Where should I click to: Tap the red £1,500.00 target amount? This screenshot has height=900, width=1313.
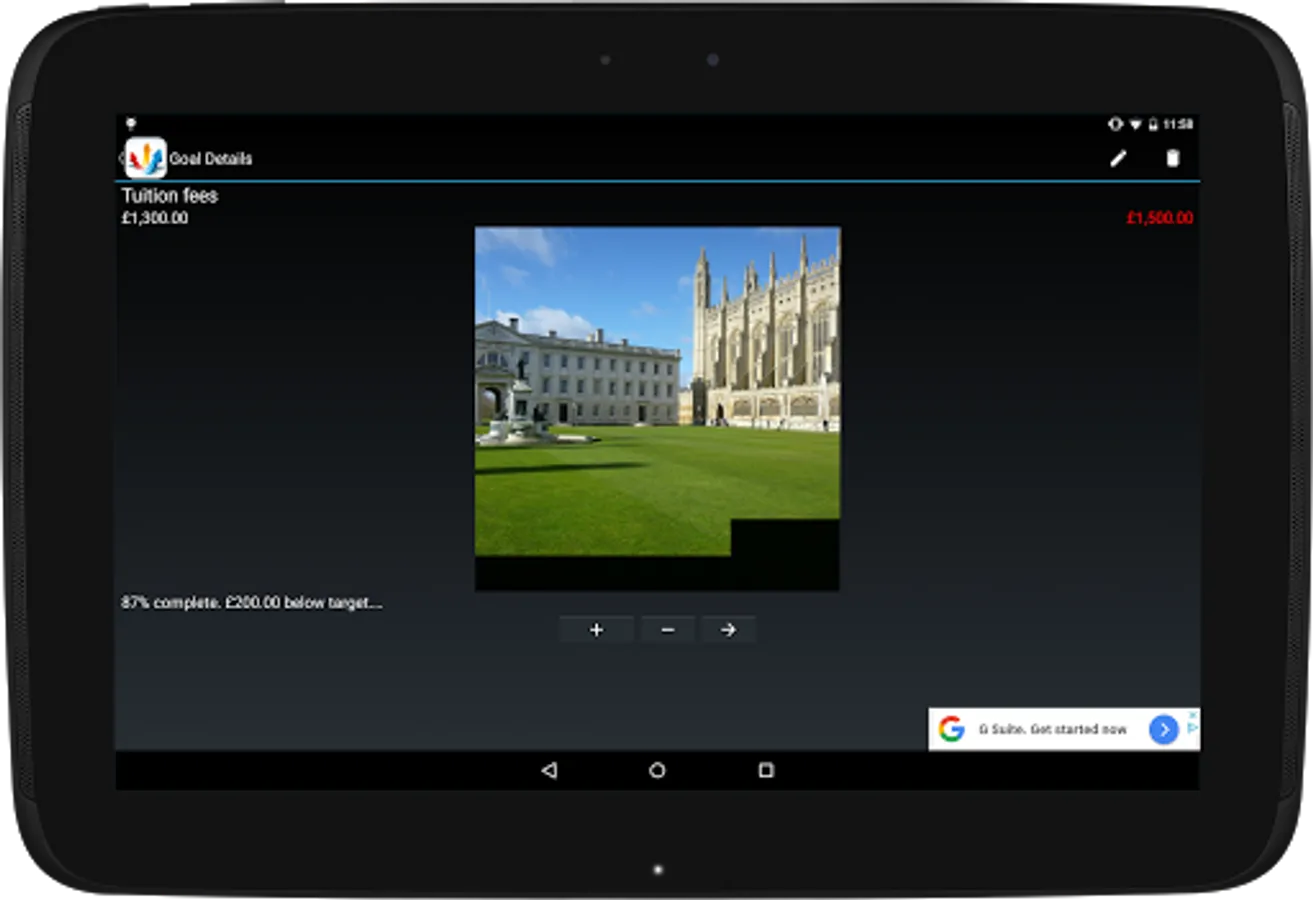1160,218
